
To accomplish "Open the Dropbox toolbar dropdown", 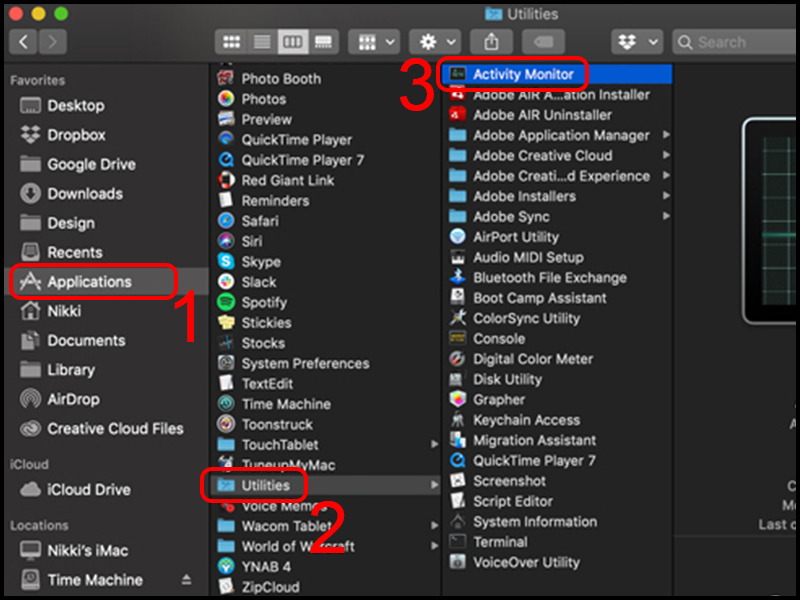I will pos(637,42).
